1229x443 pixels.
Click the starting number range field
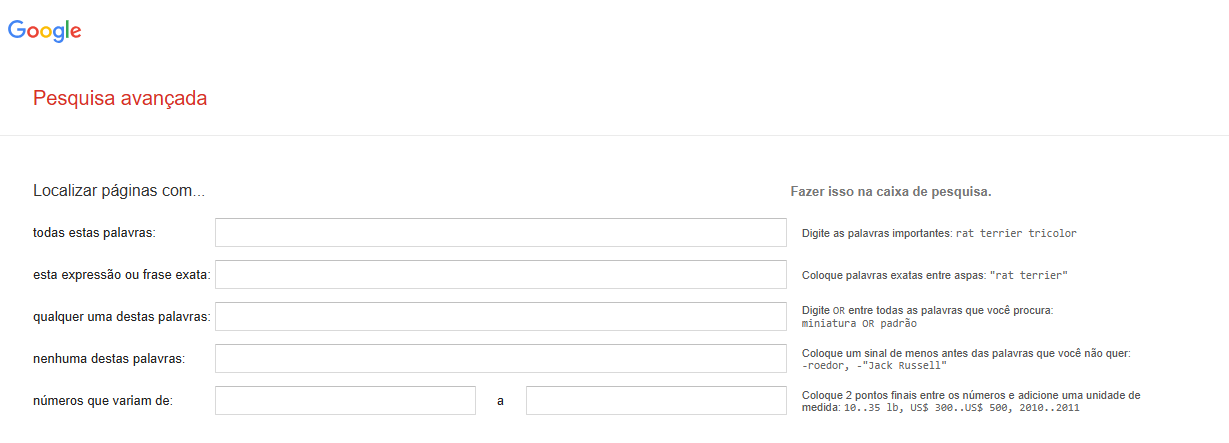[x=345, y=401]
